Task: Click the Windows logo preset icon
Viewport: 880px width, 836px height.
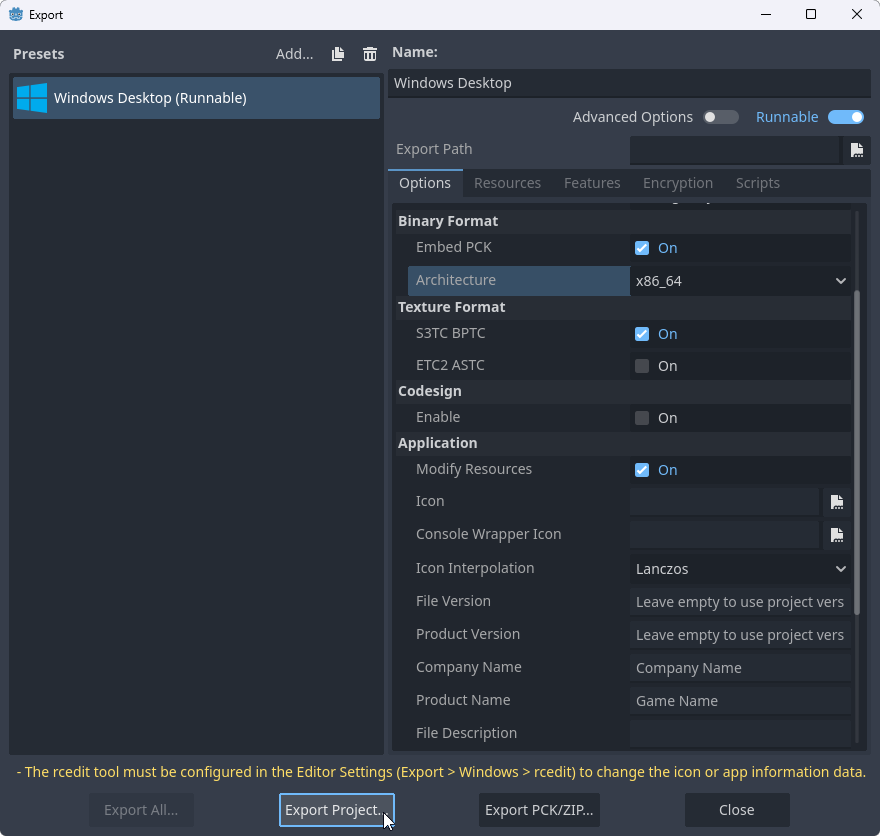Action: [32, 98]
